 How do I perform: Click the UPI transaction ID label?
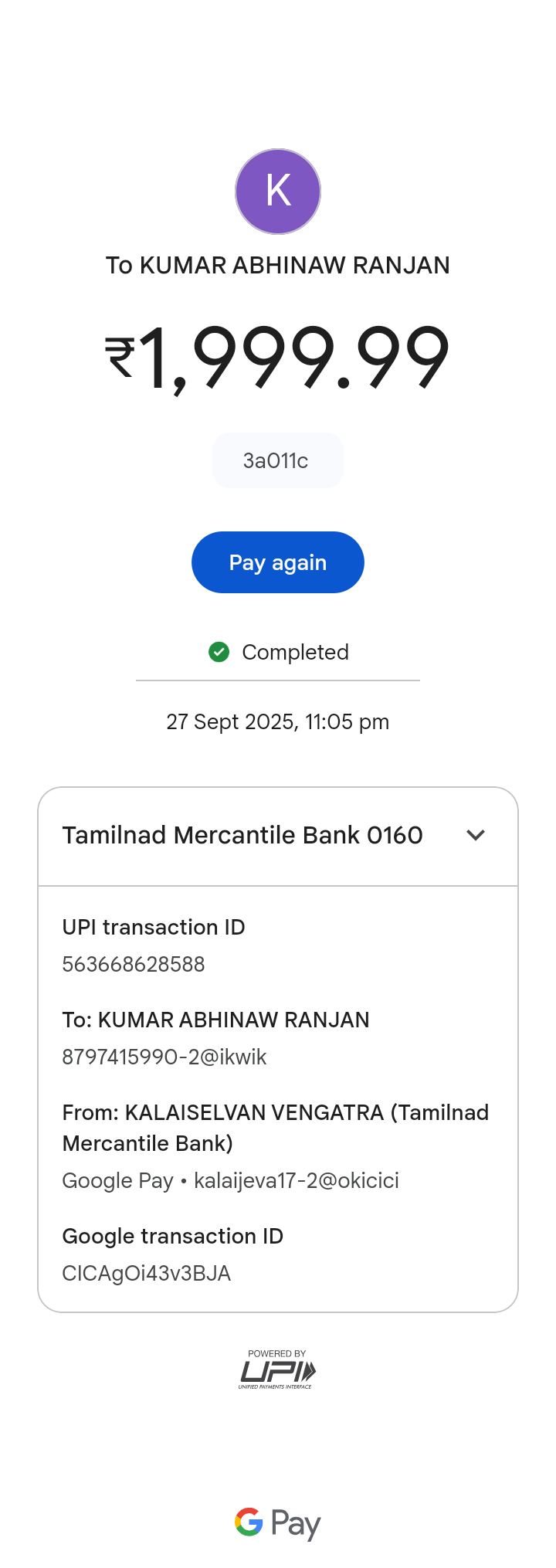[154, 928]
